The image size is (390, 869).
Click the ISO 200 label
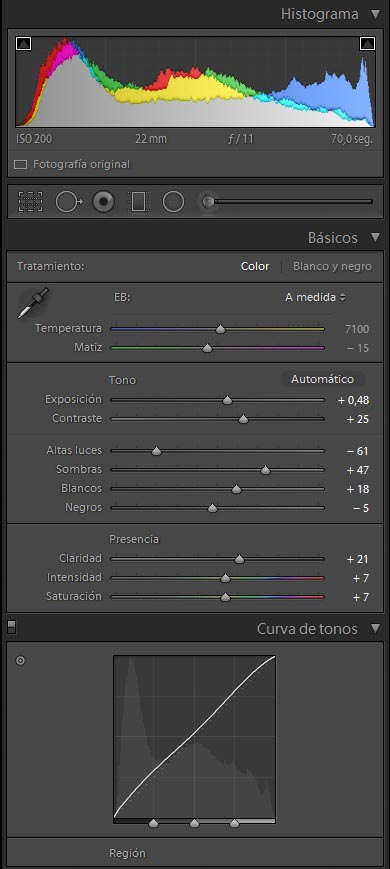coord(34,139)
